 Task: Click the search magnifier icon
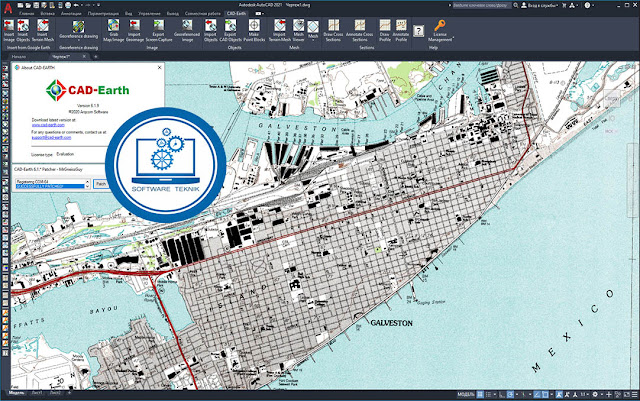pyautogui.click(x=516, y=5)
